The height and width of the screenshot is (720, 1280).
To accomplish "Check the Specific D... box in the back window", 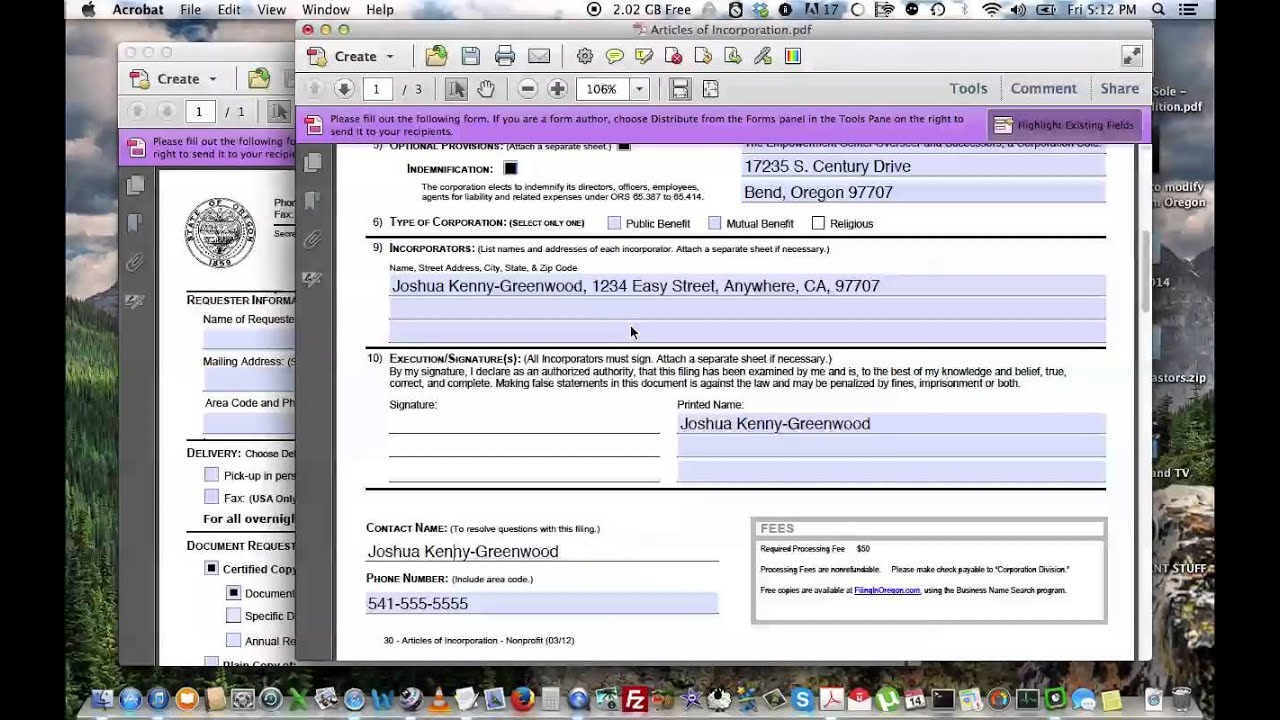I will click(233, 616).
